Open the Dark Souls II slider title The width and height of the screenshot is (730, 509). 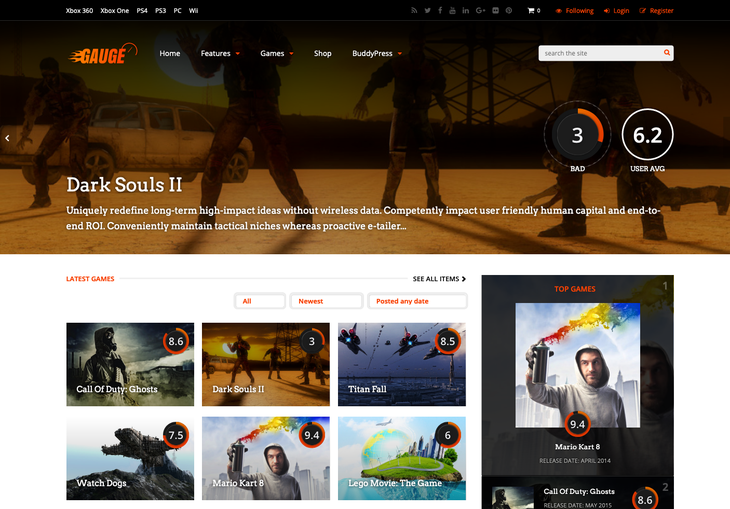(x=124, y=185)
